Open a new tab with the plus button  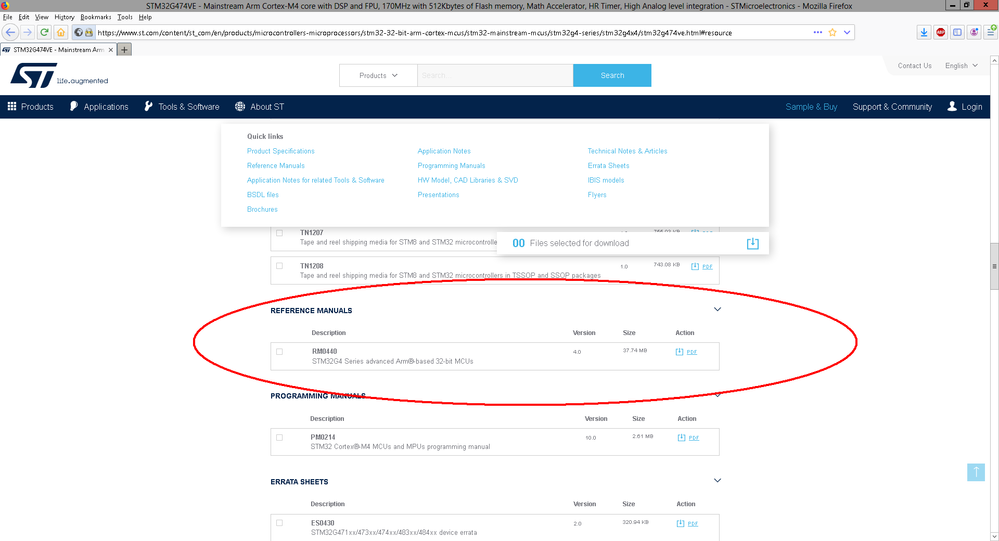tap(124, 50)
